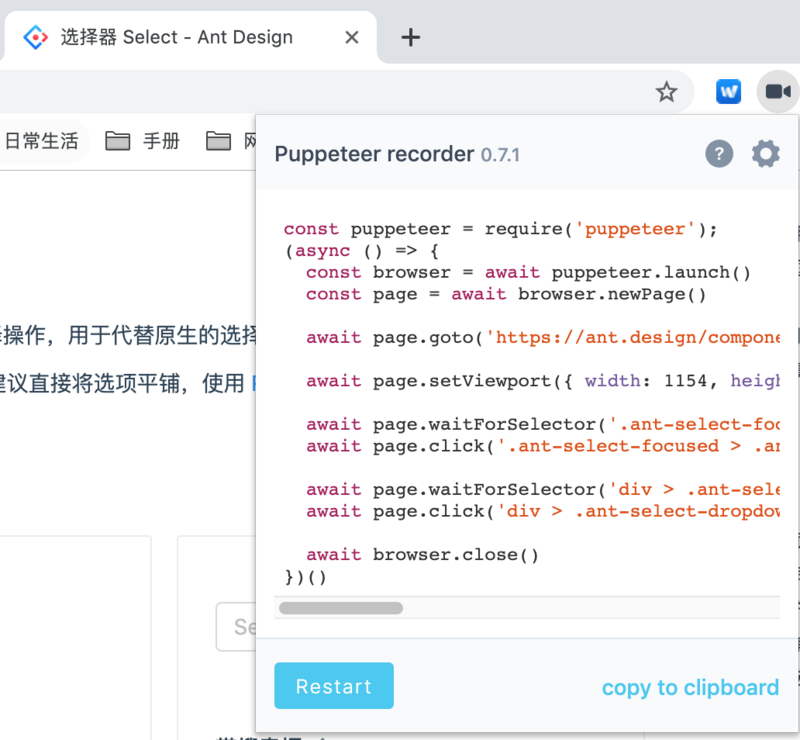
Task: Bookmark this page with the star icon
Action: pyautogui.click(x=666, y=92)
